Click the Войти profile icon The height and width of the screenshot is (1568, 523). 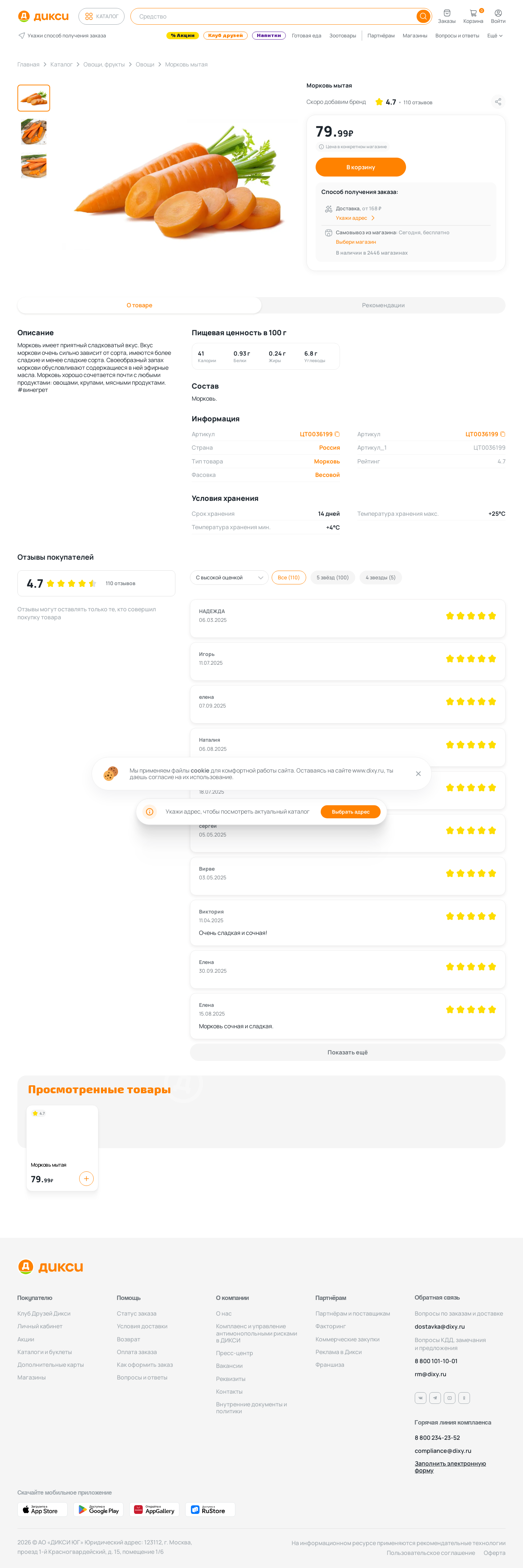498,13
